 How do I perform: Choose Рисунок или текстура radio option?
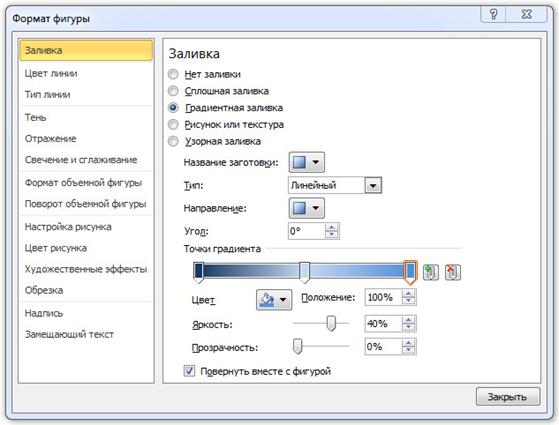(x=173, y=124)
